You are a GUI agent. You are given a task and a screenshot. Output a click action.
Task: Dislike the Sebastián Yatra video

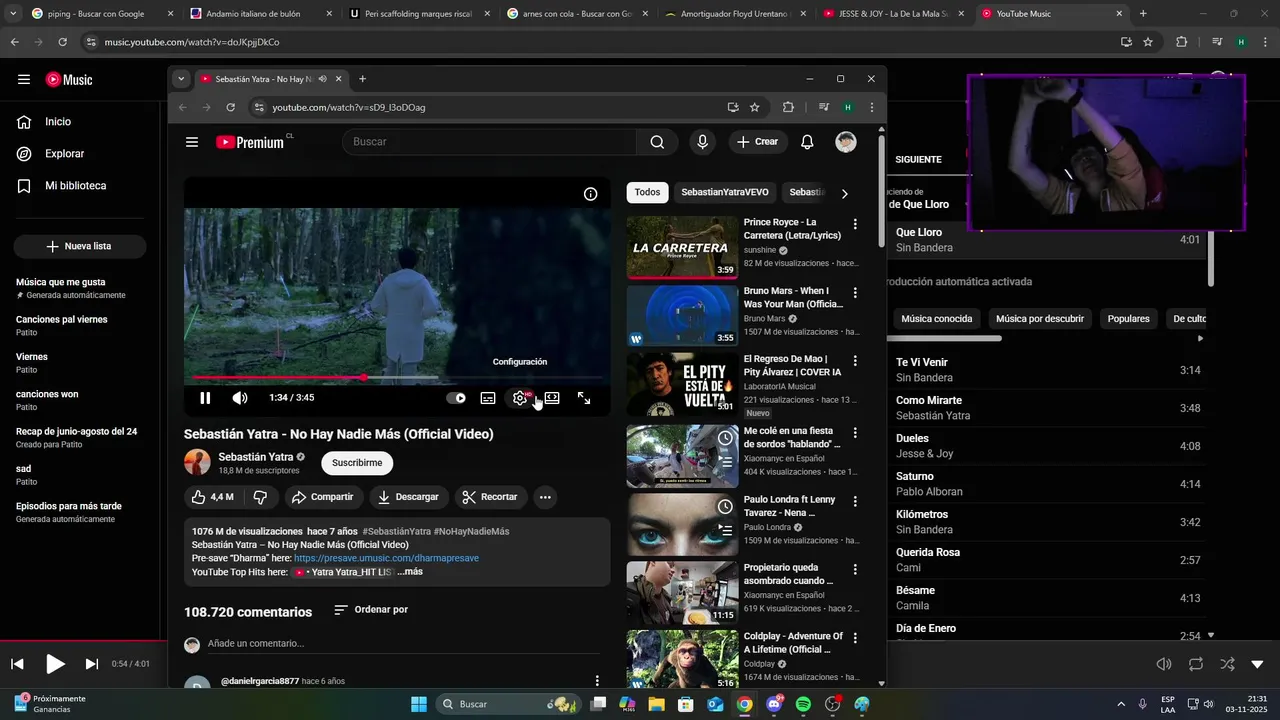coord(260,497)
